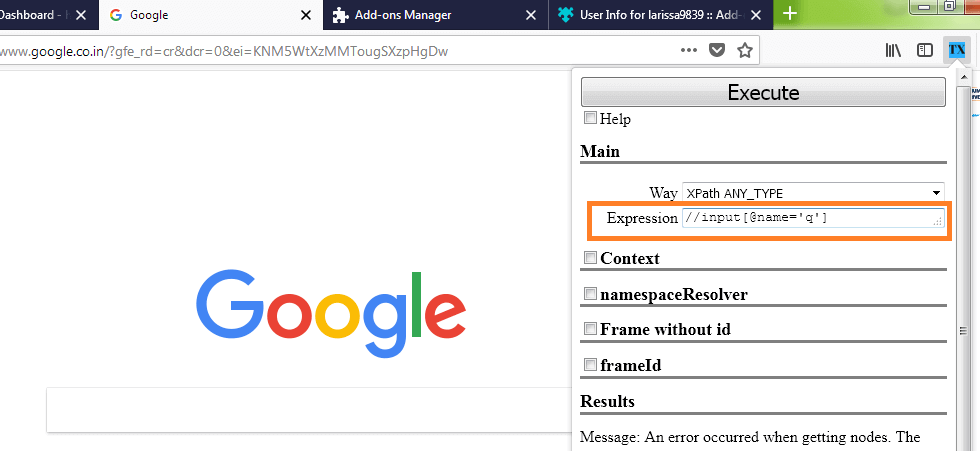Click the TX TryXPath toolbar icon

click(x=956, y=50)
